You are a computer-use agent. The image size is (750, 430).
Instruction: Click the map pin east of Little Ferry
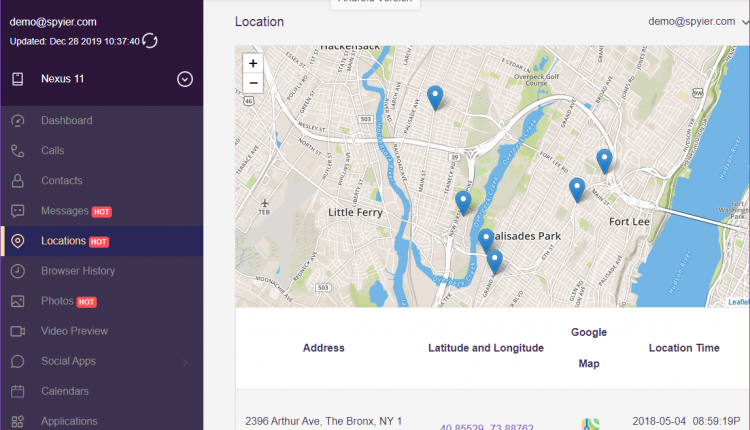[463, 203]
